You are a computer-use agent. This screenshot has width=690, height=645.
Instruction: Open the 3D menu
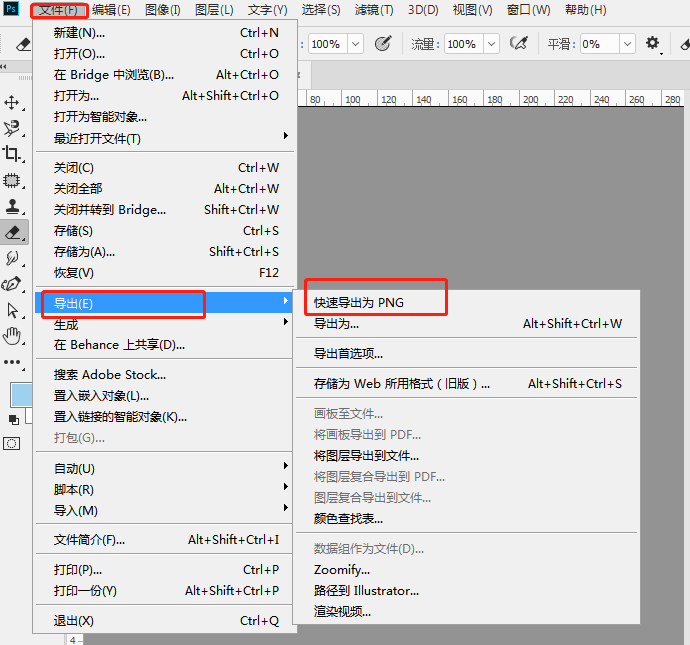pos(423,10)
